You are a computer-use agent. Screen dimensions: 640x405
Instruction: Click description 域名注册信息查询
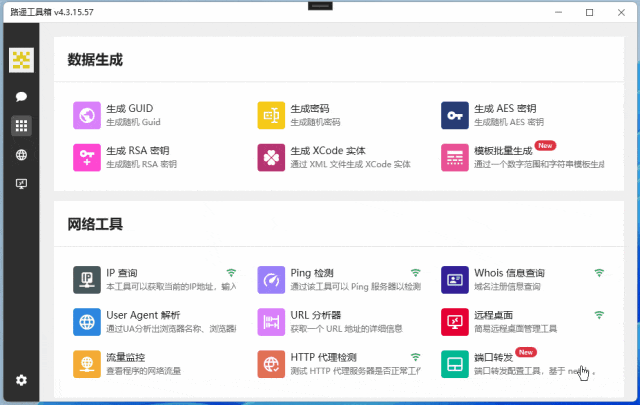pyautogui.click(x=507, y=287)
